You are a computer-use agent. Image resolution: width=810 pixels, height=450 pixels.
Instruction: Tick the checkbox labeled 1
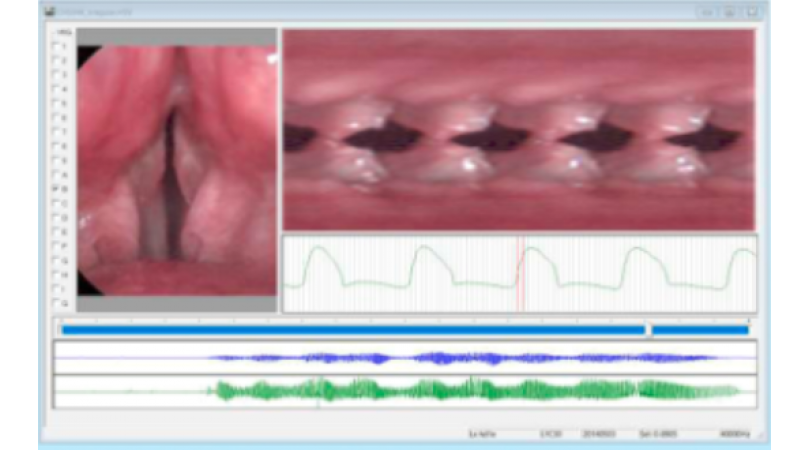[54, 46]
